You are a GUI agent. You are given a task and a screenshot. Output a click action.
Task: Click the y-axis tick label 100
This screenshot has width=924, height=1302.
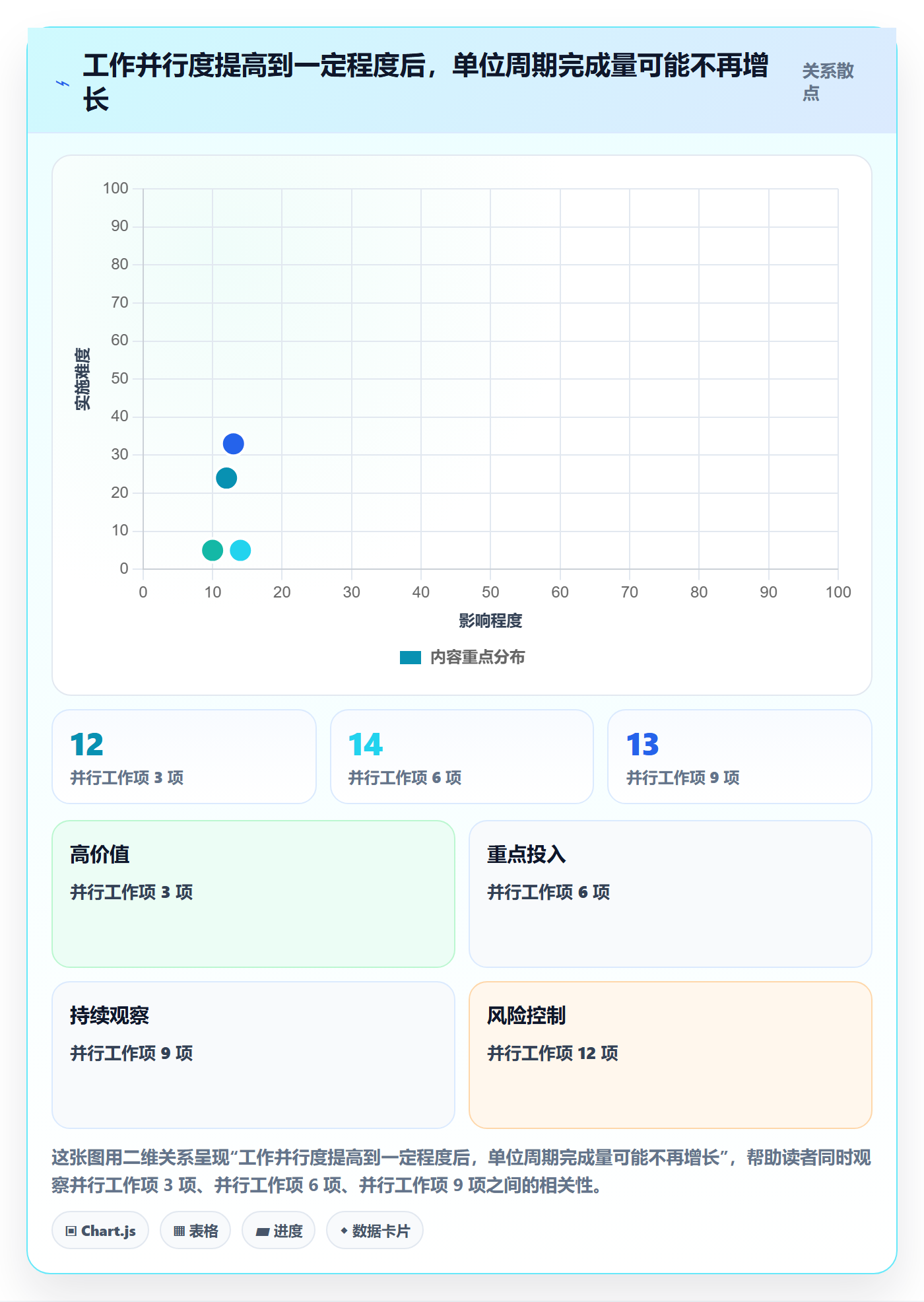coord(115,188)
